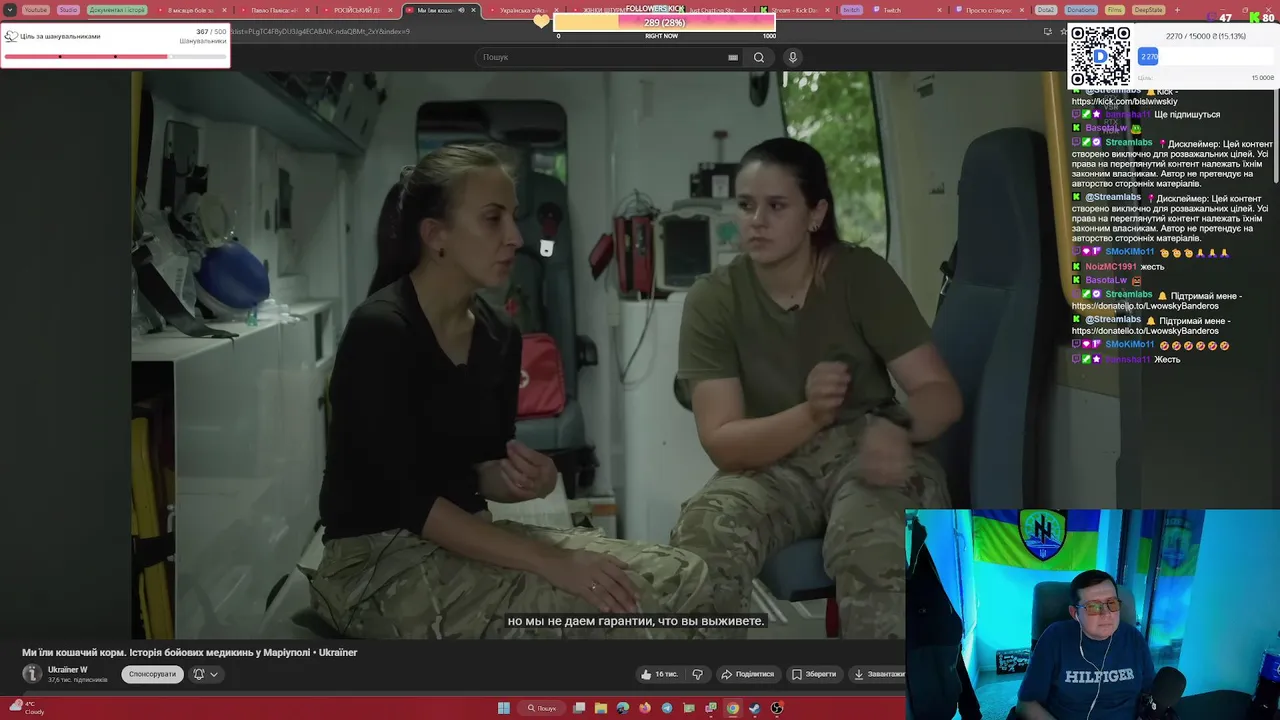Open Chrome from the taskbar

(733, 708)
